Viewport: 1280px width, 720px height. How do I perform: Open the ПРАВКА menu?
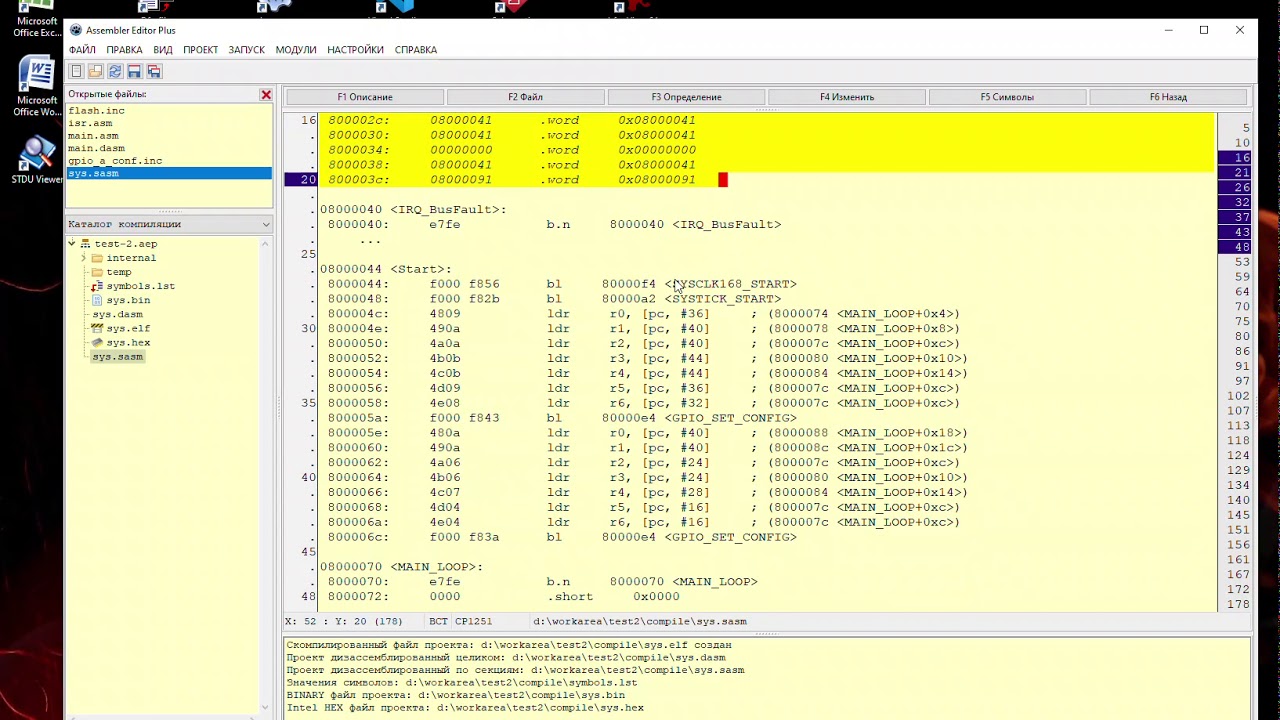(x=124, y=50)
